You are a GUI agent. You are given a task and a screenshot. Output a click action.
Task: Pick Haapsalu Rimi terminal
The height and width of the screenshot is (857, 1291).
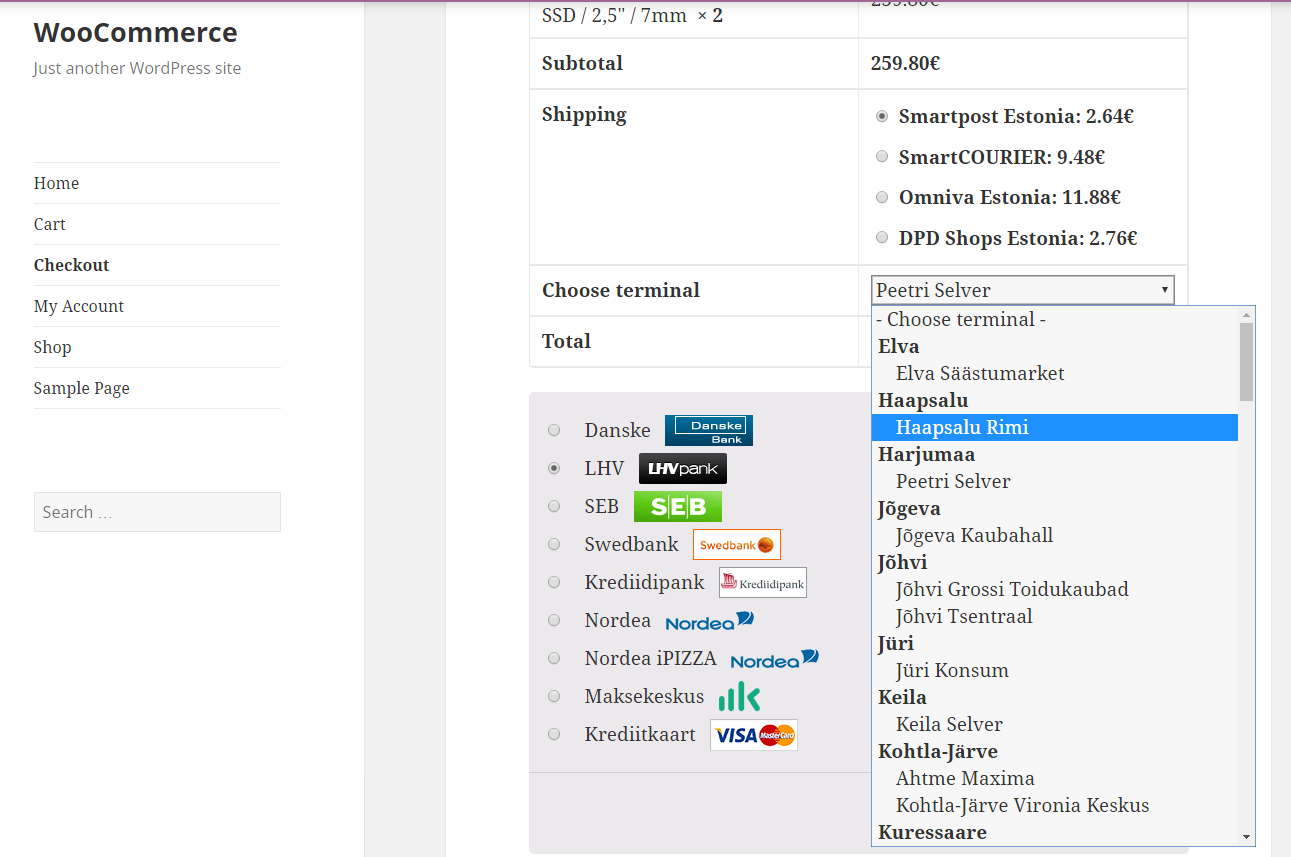(x=1055, y=427)
